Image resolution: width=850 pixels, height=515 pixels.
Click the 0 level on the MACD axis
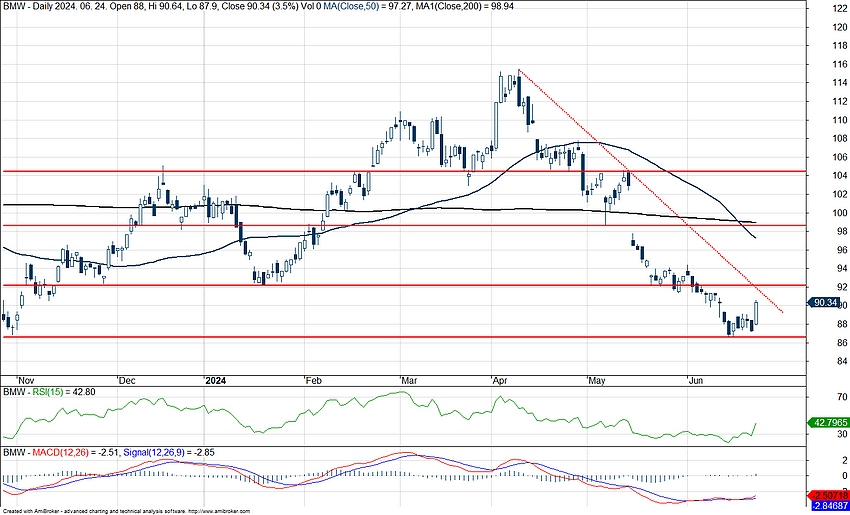845,475
